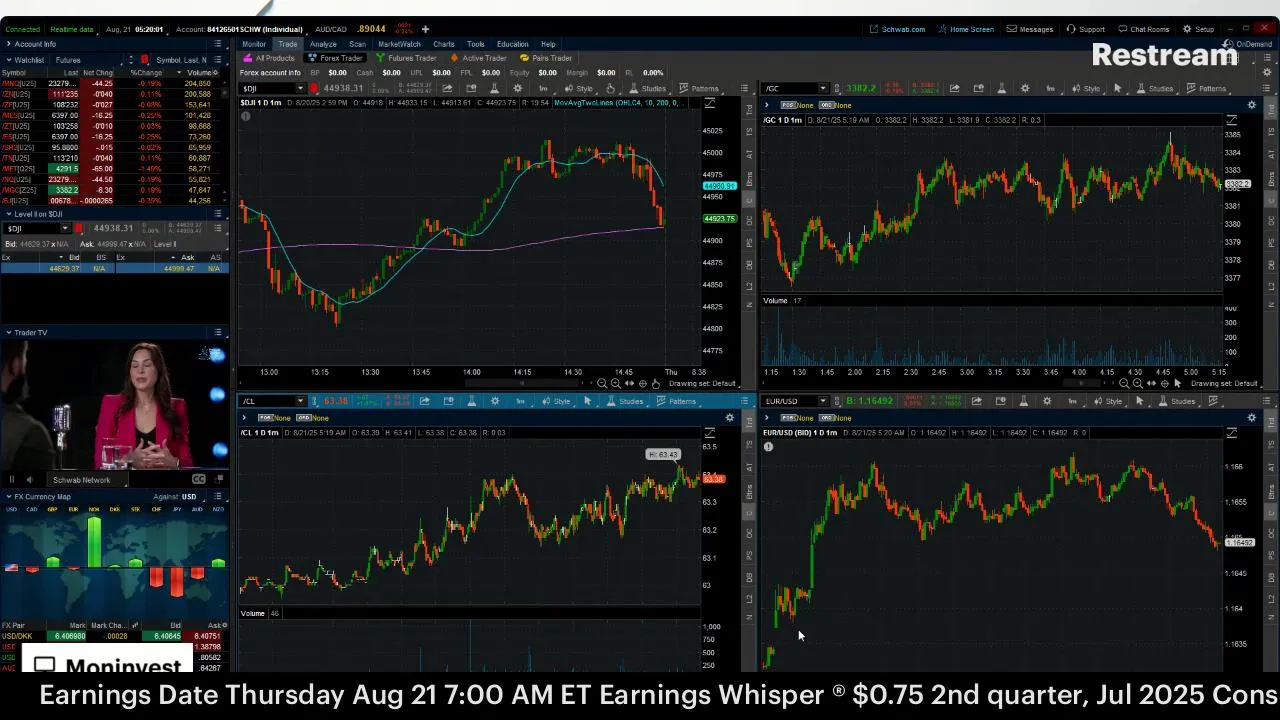Open /CL chart settings gear

tap(495, 401)
